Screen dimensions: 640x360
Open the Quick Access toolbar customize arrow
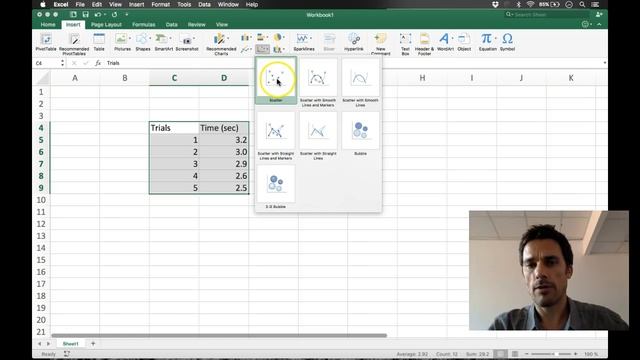(x=127, y=14)
